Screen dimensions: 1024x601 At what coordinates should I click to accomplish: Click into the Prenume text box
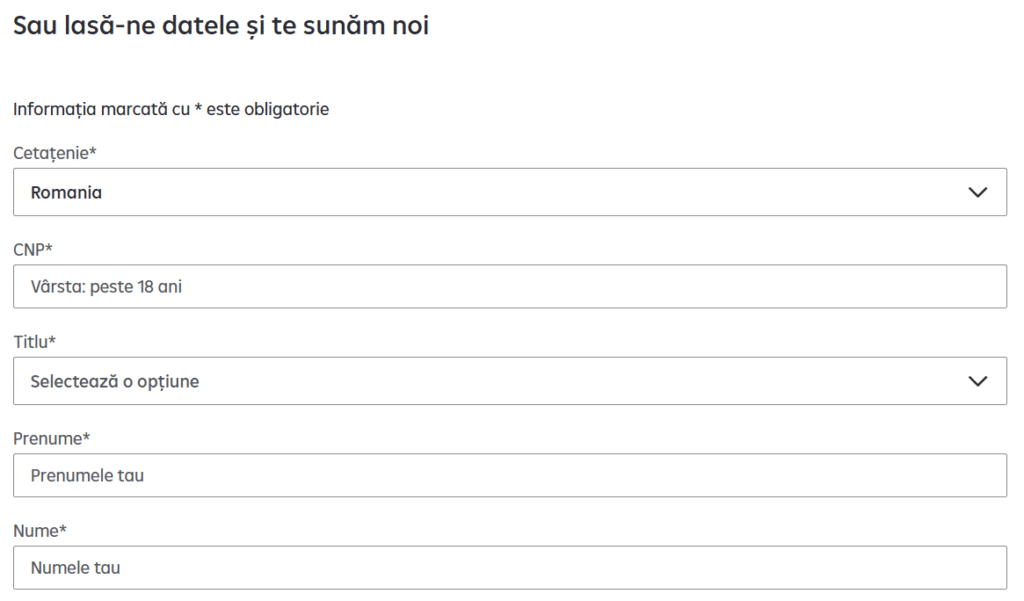pos(509,476)
